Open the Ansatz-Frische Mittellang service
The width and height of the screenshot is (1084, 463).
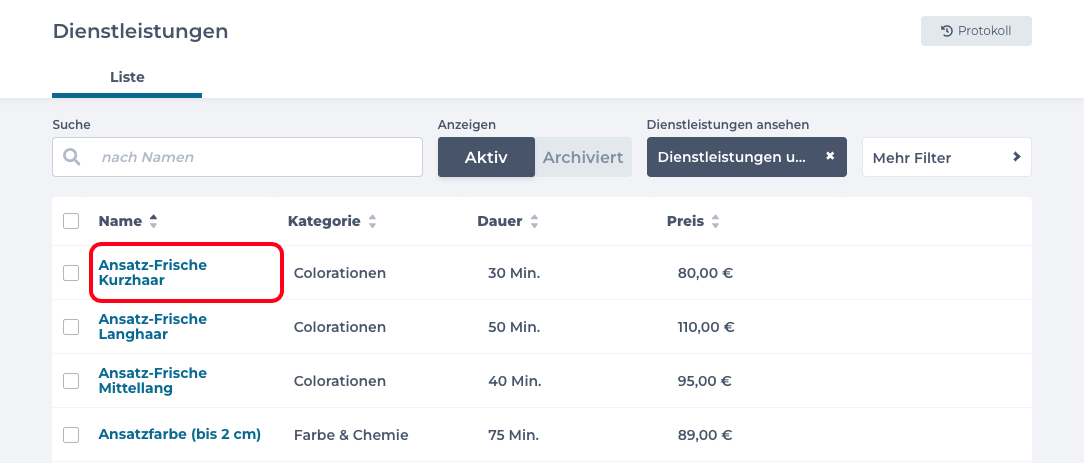153,381
